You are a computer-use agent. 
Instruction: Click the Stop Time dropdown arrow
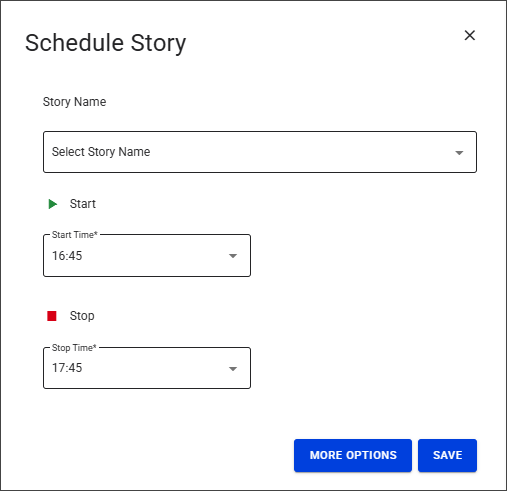[x=233, y=369]
